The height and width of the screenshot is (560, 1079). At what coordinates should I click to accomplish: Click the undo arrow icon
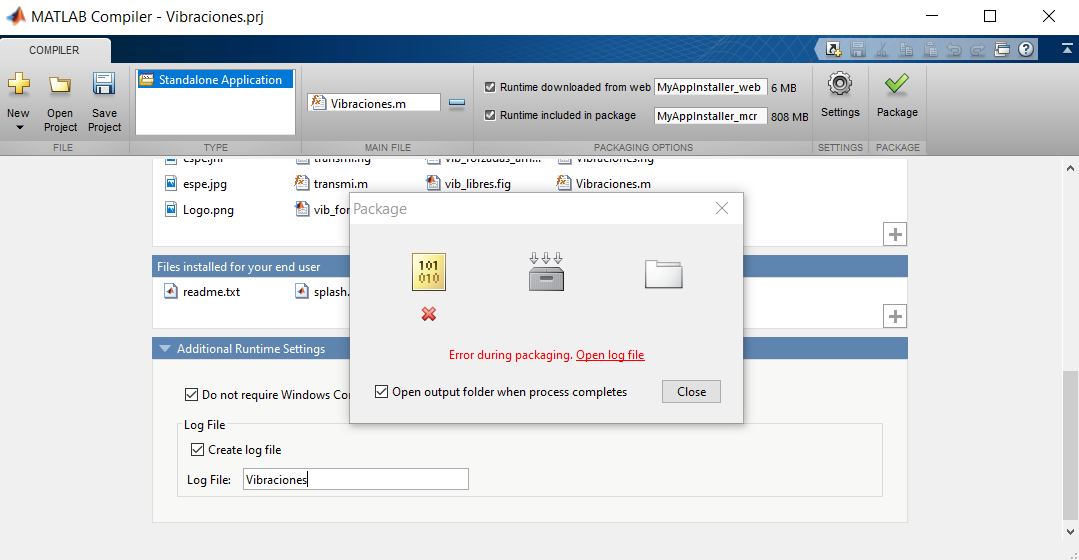coord(954,50)
